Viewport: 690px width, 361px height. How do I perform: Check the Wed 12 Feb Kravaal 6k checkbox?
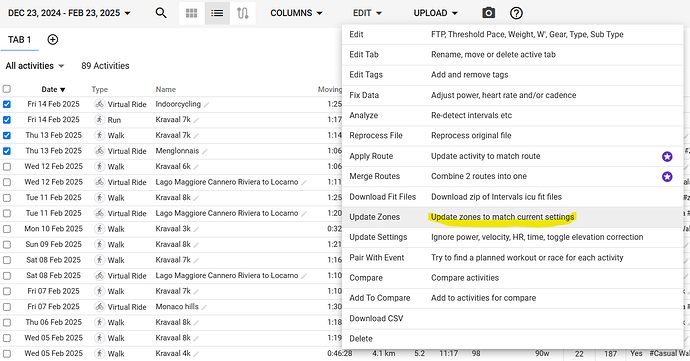point(7,167)
